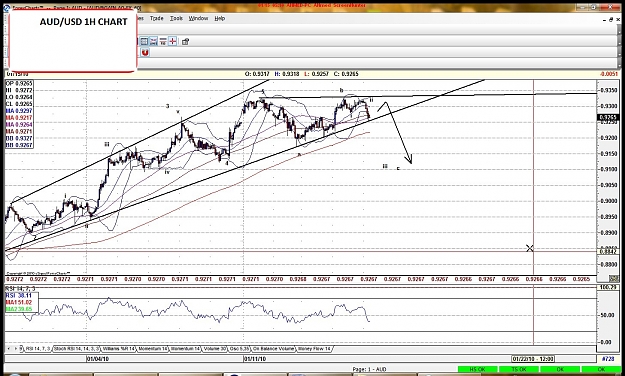Open the Window menu

tap(198, 18)
